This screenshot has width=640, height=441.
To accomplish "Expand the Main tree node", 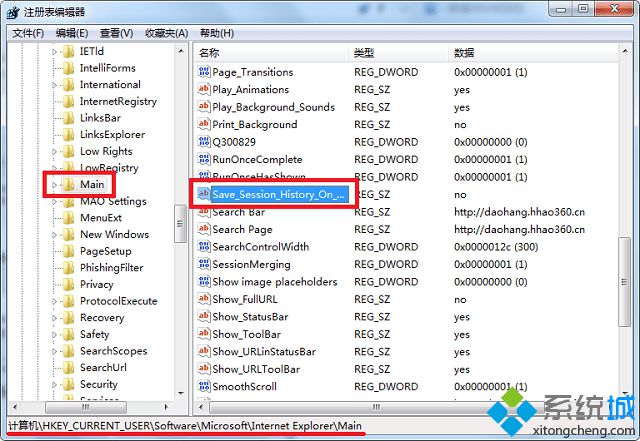I will (54, 185).
